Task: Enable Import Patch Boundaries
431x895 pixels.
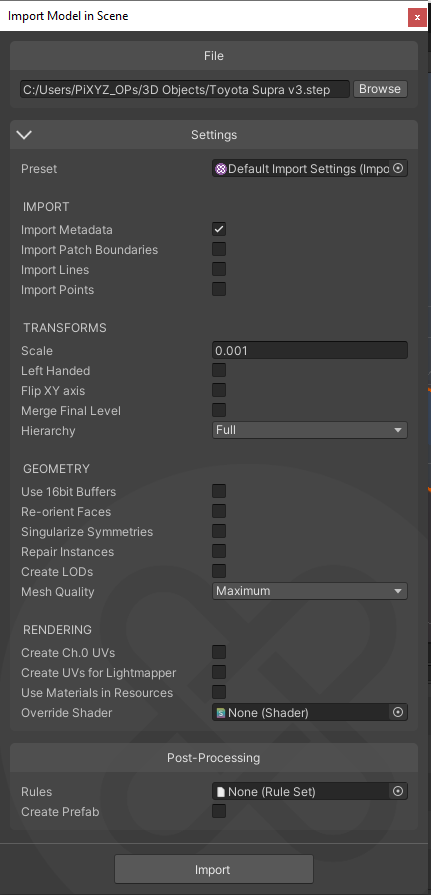Action: (219, 249)
